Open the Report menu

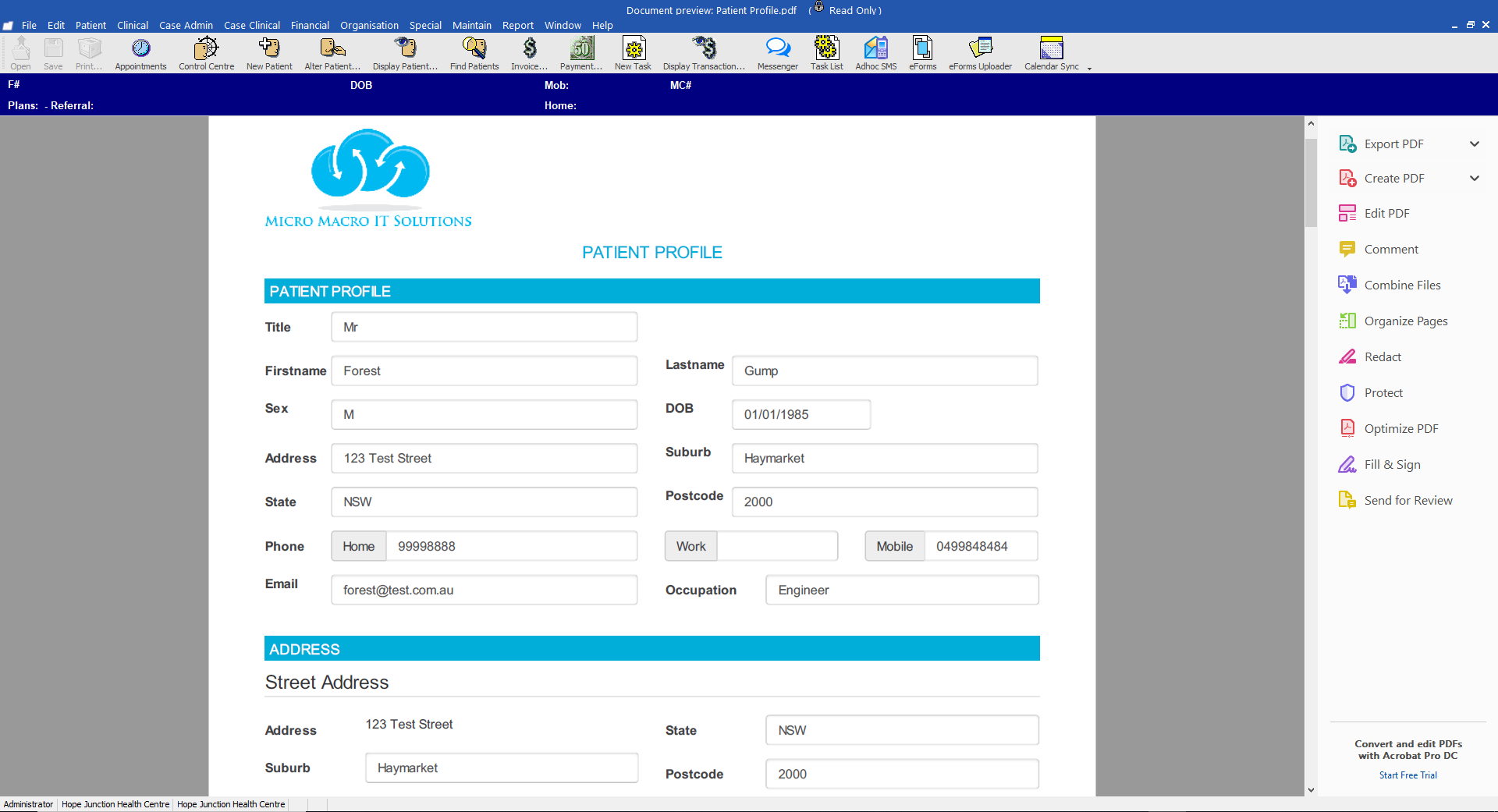518,25
